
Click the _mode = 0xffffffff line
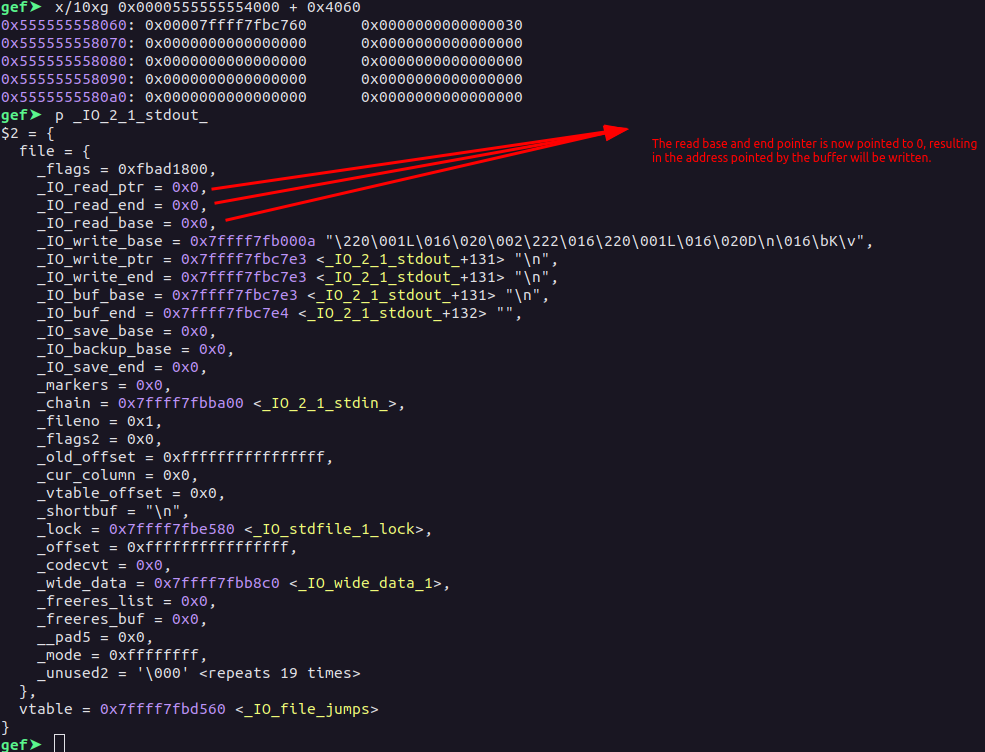[x=122, y=656]
